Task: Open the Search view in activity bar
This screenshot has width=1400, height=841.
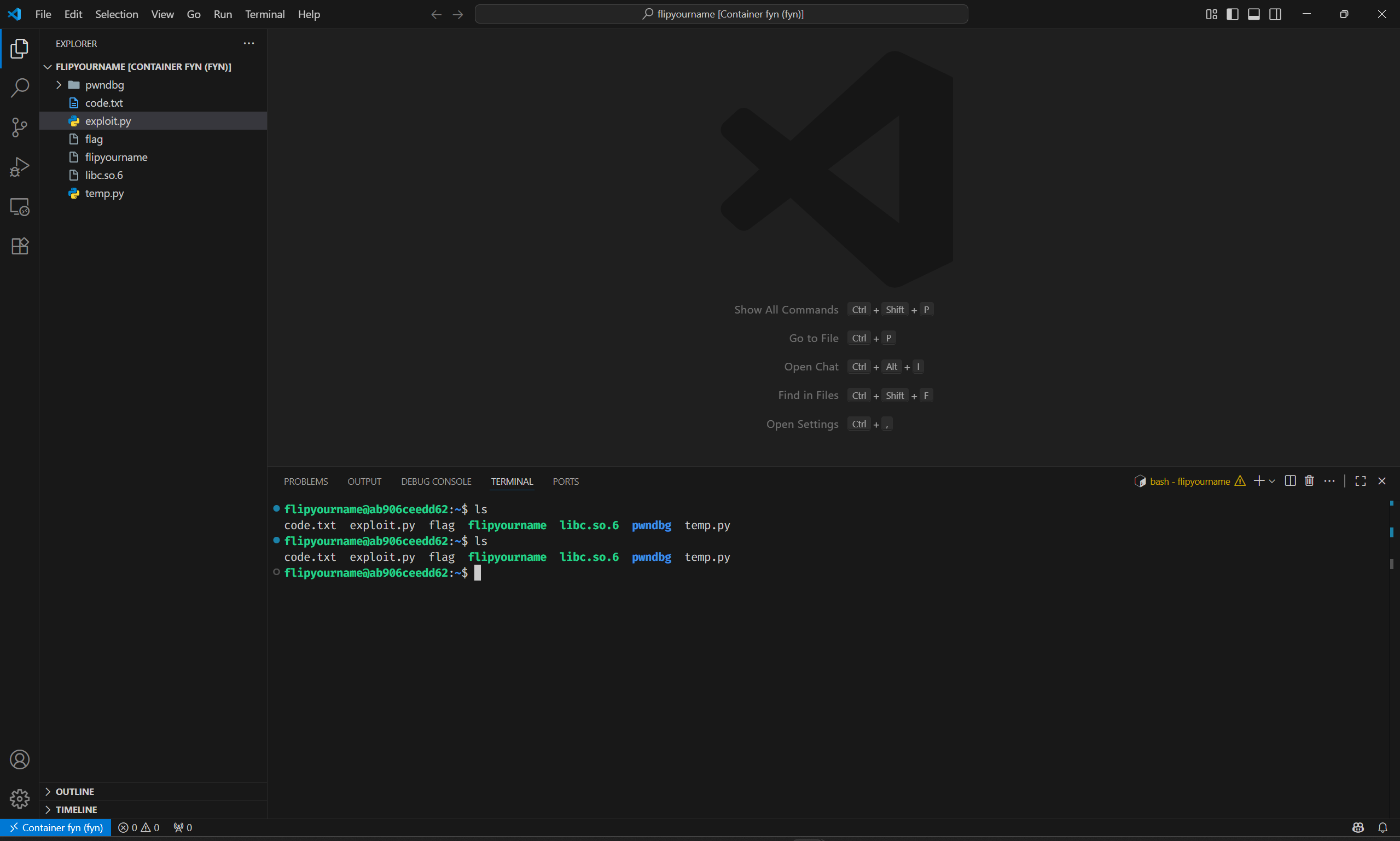Action: tap(19, 88)
